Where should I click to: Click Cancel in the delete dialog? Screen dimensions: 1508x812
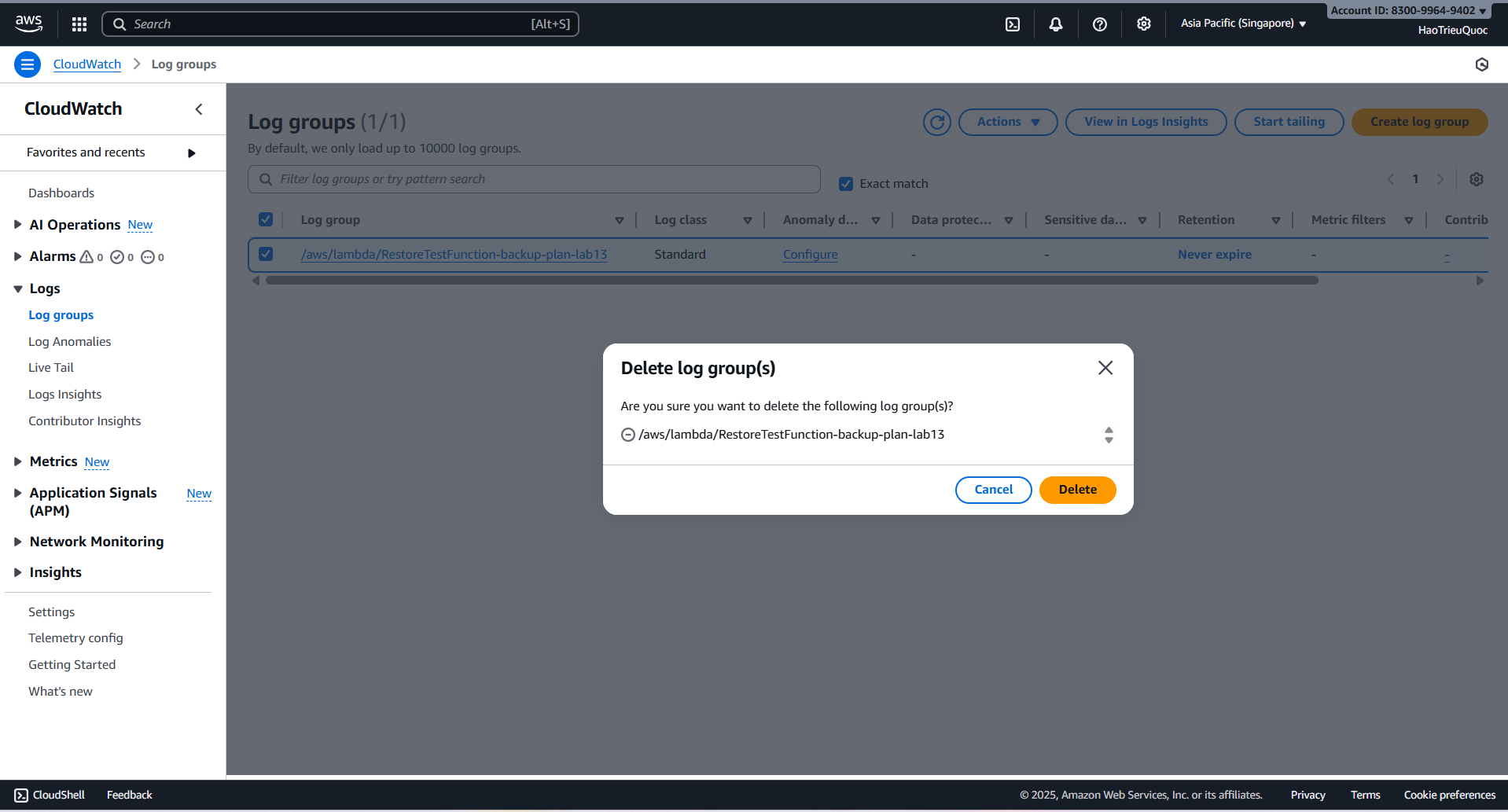tap(993, 490)
